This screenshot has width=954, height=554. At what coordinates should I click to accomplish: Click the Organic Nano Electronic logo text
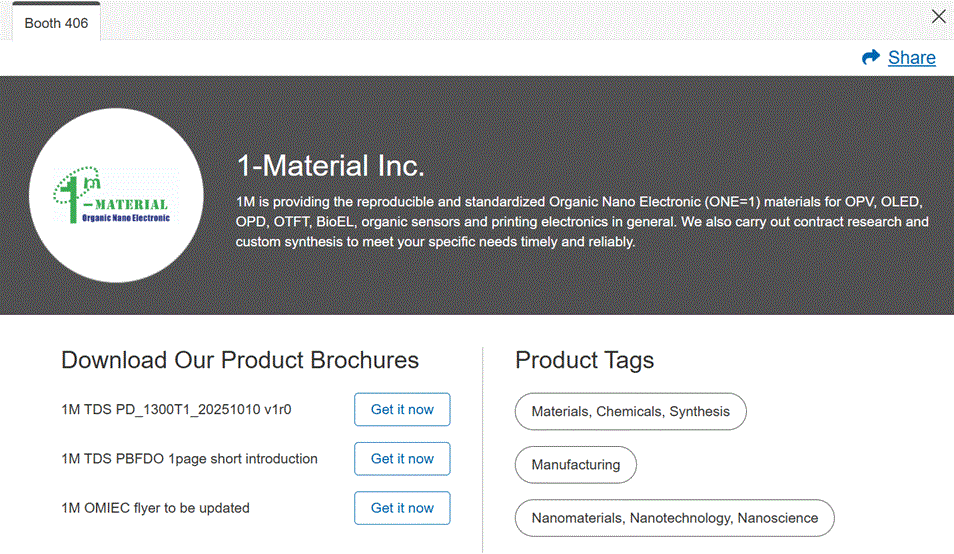[x=126, y=218]
